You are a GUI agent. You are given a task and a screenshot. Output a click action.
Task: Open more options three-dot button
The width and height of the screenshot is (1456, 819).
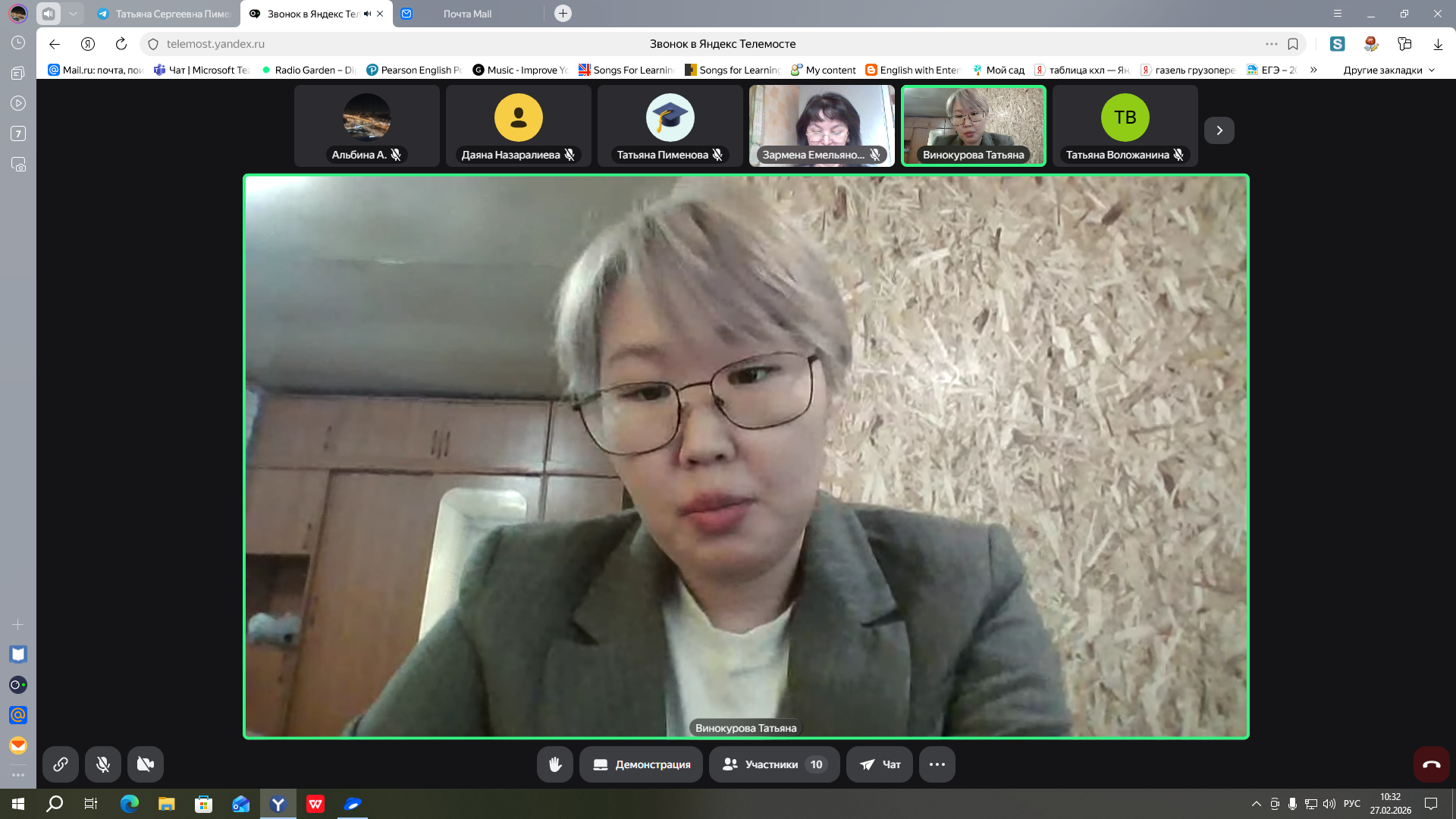point(937,764)
